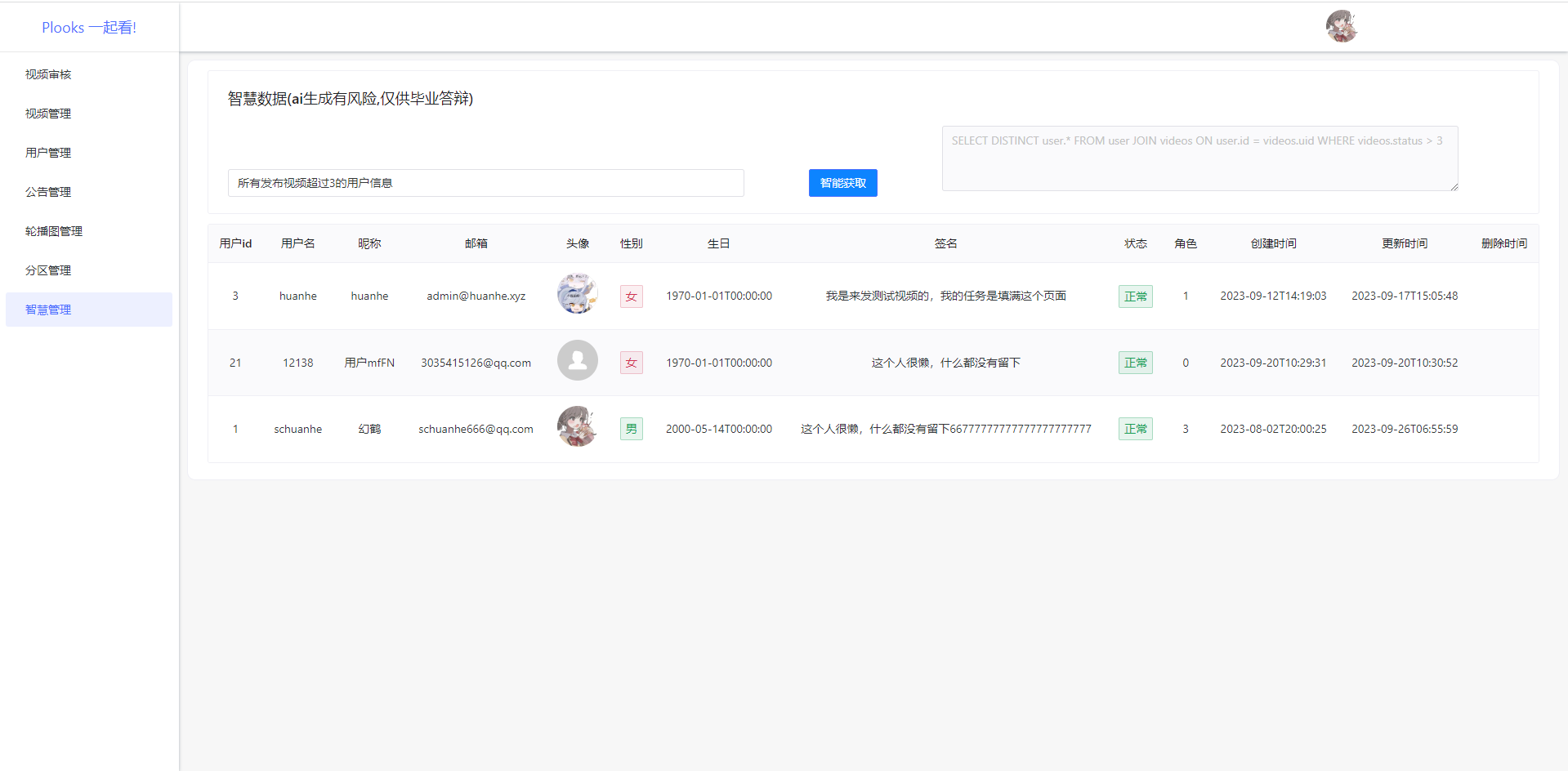The width and height of the screenshot is (1568, 771).
Task: Open huanhe's profile picture thumbnail
Action: (x=577, y=295)
